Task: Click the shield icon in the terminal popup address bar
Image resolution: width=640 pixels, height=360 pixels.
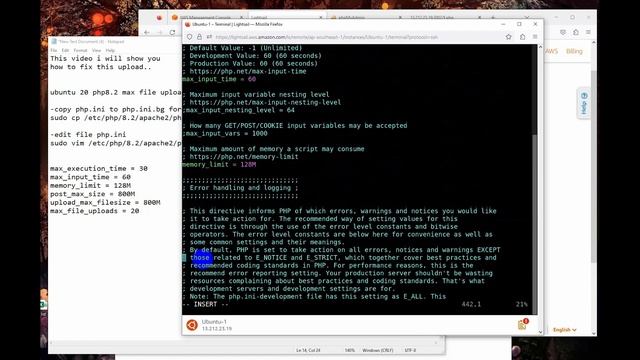Action: (189, 37)
